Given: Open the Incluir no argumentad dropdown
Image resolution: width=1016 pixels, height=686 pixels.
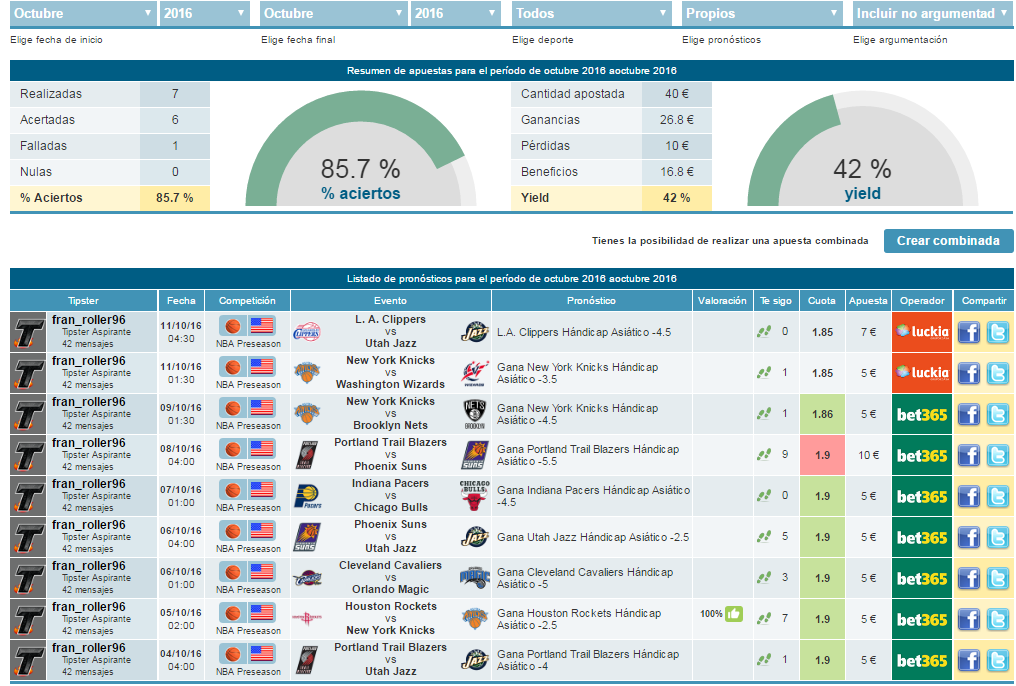Looking at the screenshot, I should (933, 13).
